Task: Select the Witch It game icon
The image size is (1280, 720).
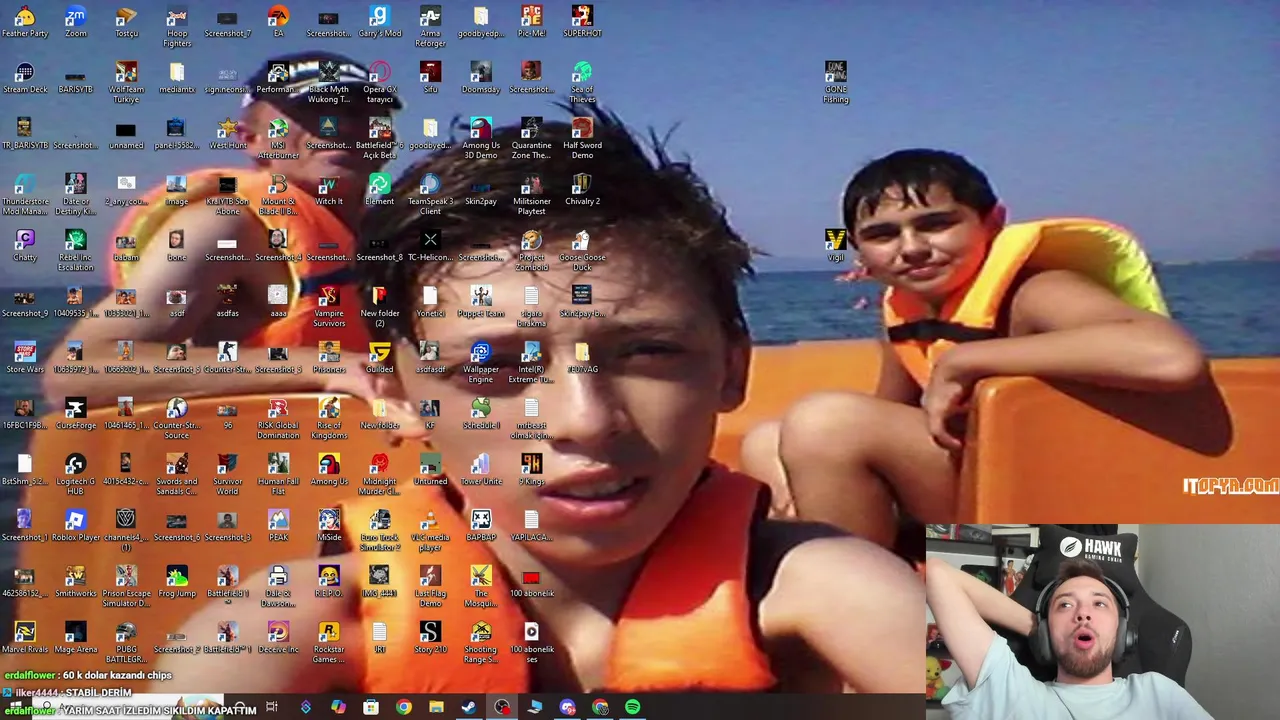Action: [x=329, y=190]
